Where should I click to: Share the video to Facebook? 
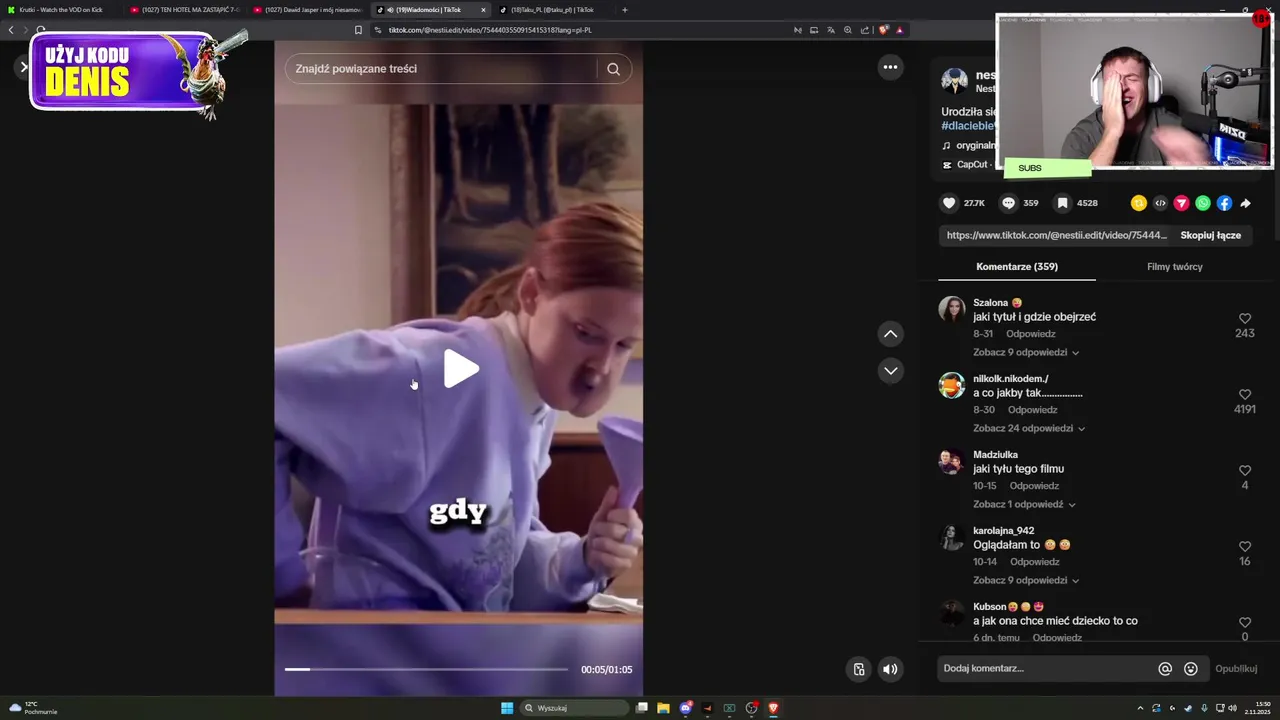1224,203
